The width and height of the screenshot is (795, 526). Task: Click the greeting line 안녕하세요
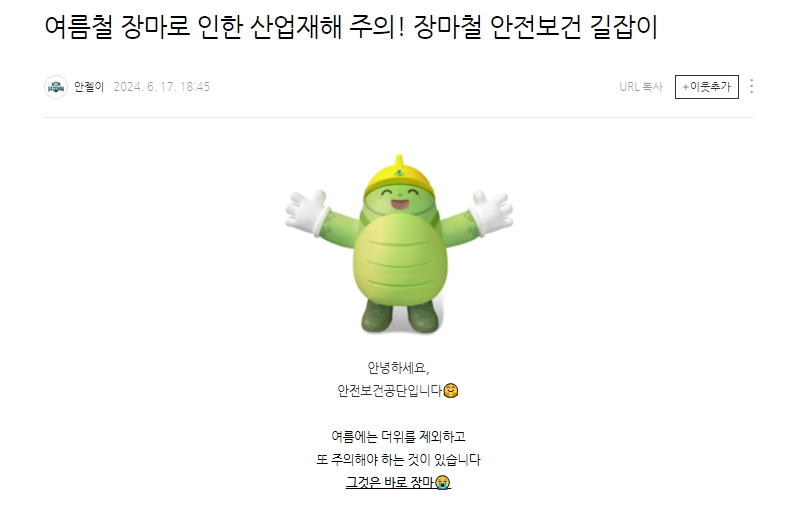[x=399, y=367]
